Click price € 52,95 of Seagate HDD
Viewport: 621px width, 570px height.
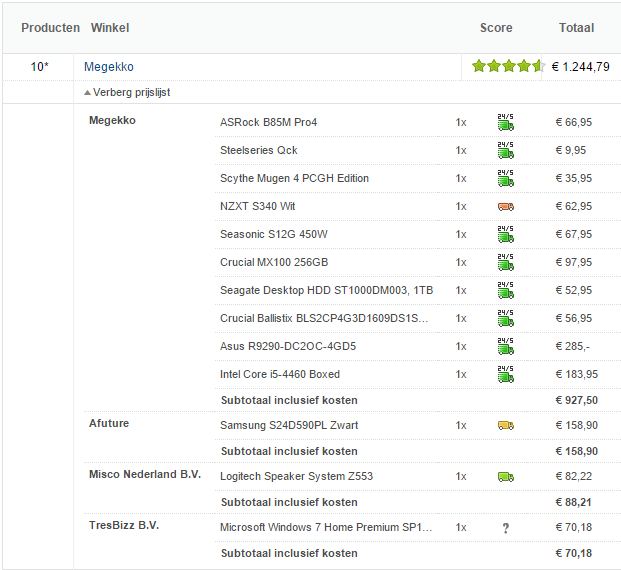click(x=574, y=290)
